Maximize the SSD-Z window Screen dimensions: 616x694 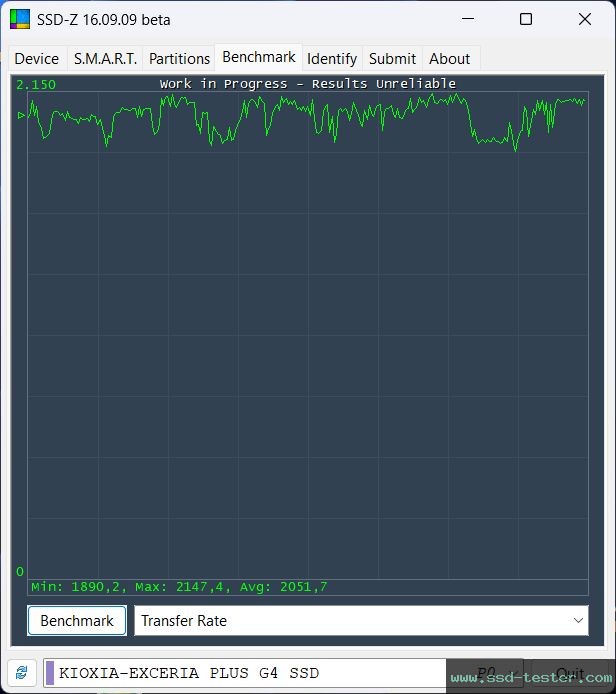(526, 19)
